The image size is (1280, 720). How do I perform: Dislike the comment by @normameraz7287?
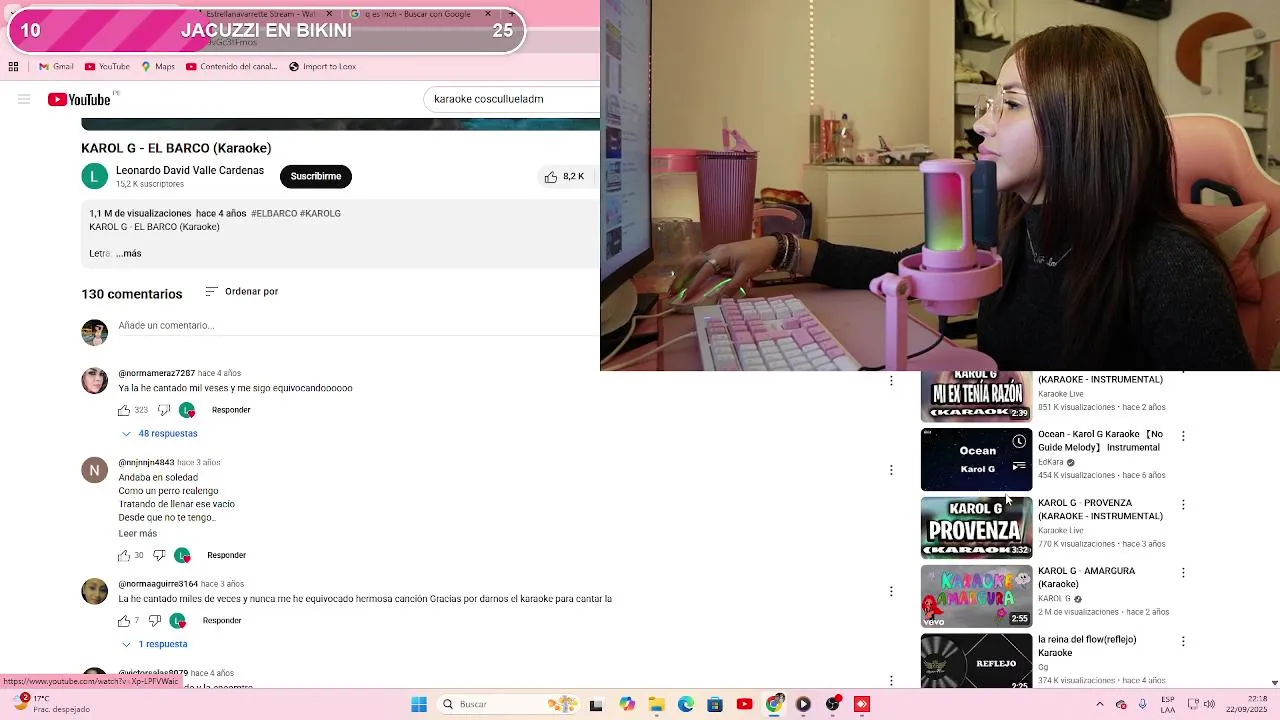point(165,410)
